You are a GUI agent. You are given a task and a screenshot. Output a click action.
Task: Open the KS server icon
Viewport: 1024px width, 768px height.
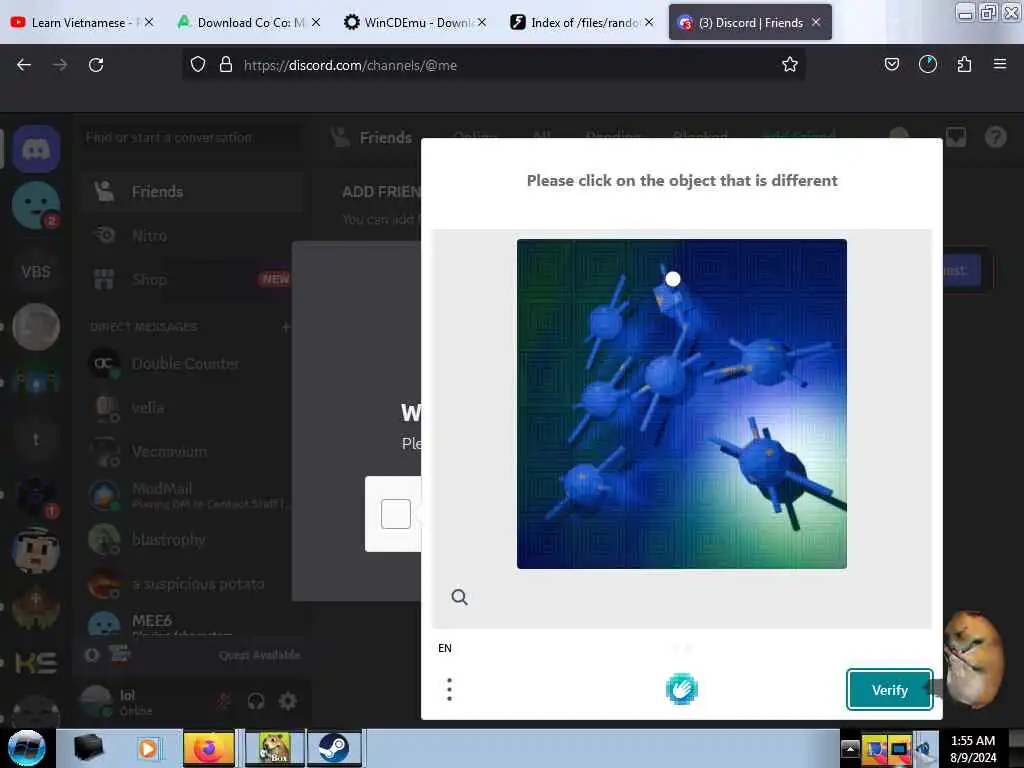coord(36,663)
